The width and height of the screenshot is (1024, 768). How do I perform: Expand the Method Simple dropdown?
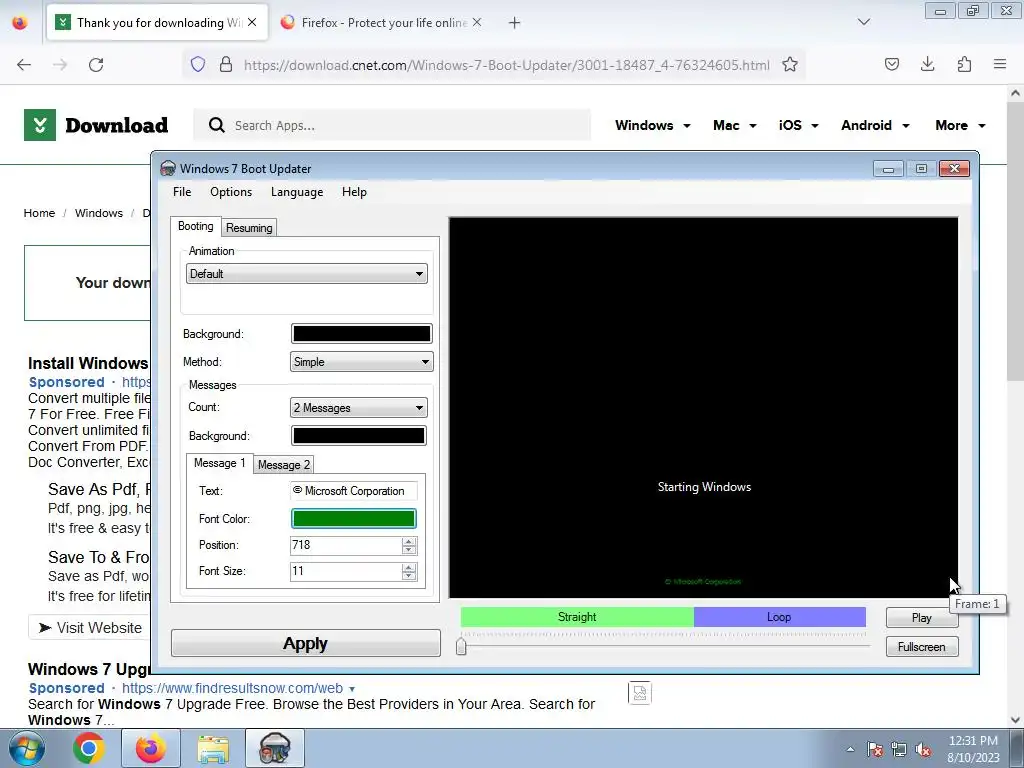tap(361, 362)
